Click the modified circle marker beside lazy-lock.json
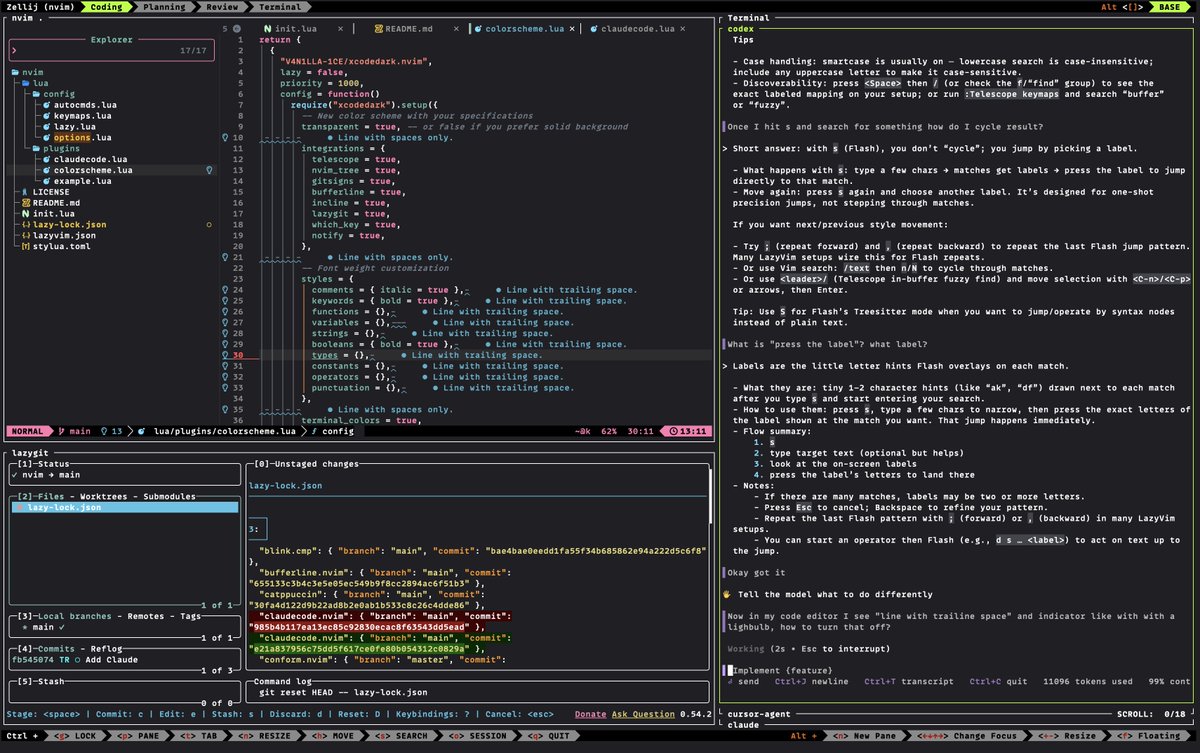Image resolution: width=1200 pixels, height=753 pixels. [208, 225]
